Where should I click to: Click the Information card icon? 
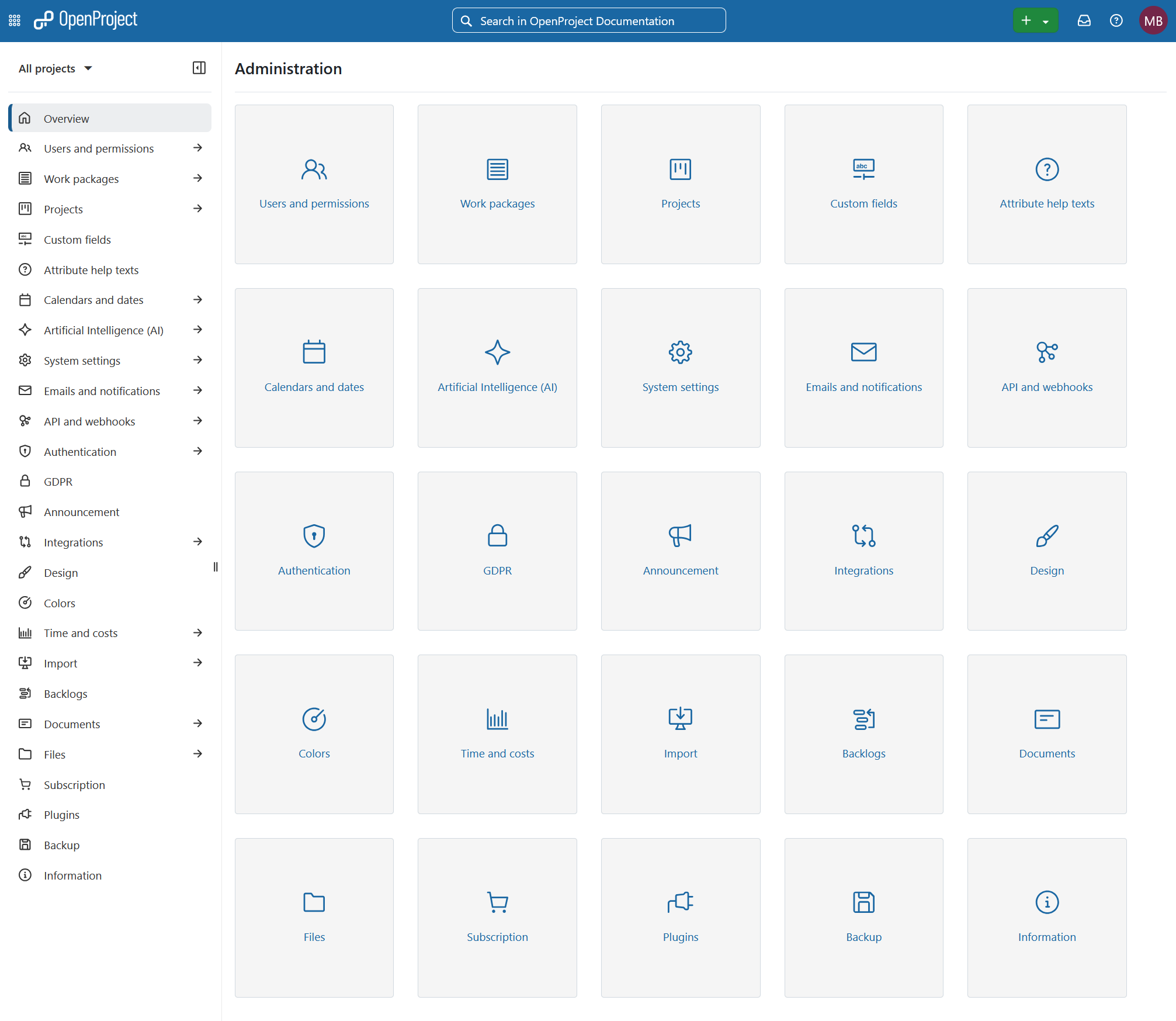[1047, 902]
